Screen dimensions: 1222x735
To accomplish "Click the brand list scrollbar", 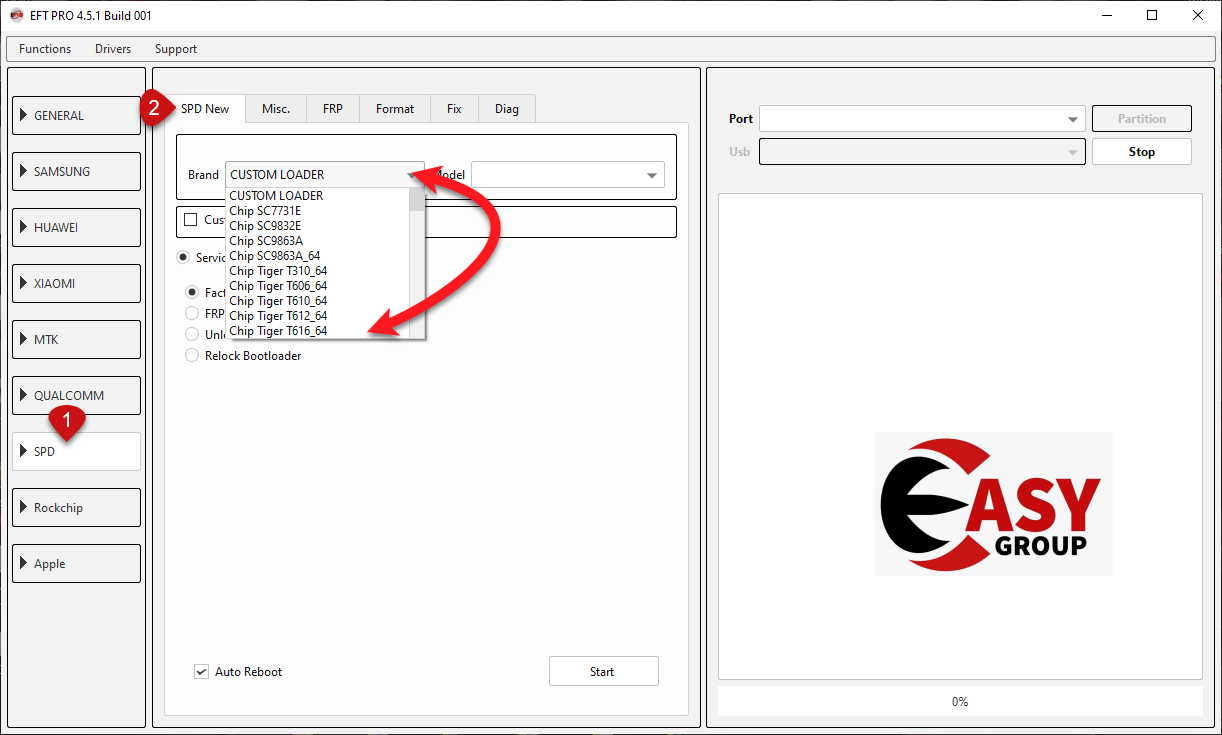I will click(x=417, y=263).
